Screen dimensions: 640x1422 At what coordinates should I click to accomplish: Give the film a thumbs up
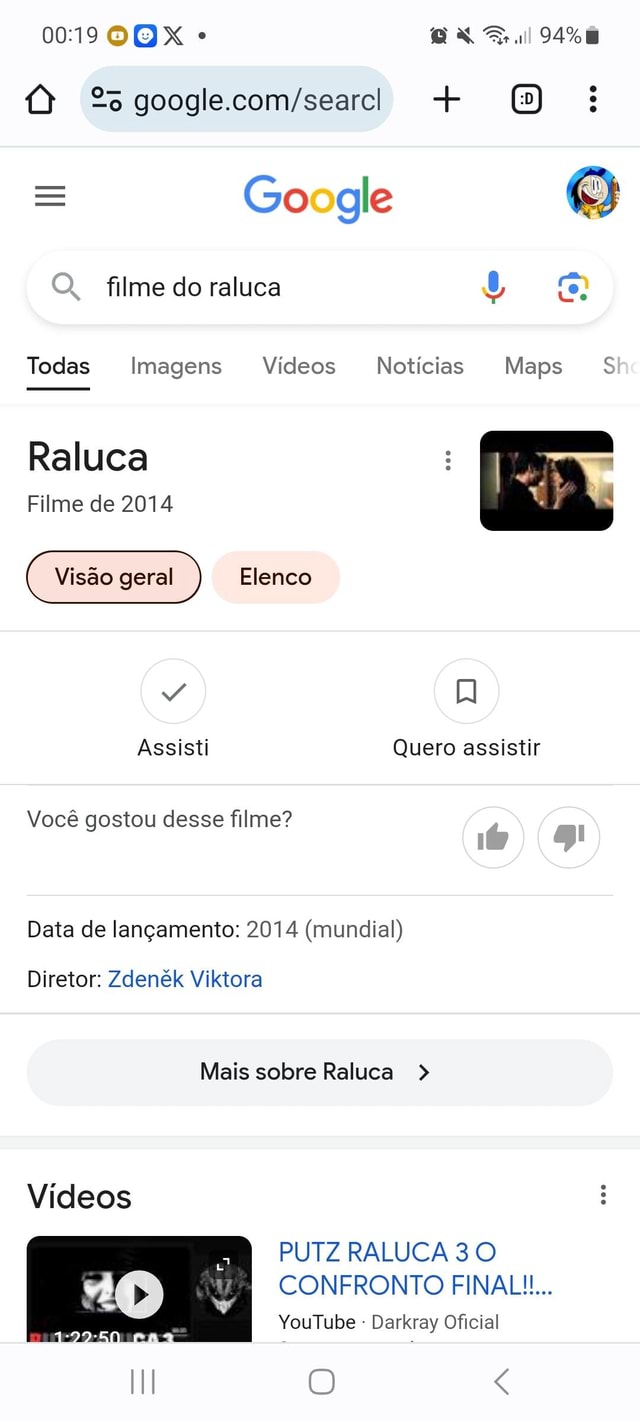click(x=493, y=838)
